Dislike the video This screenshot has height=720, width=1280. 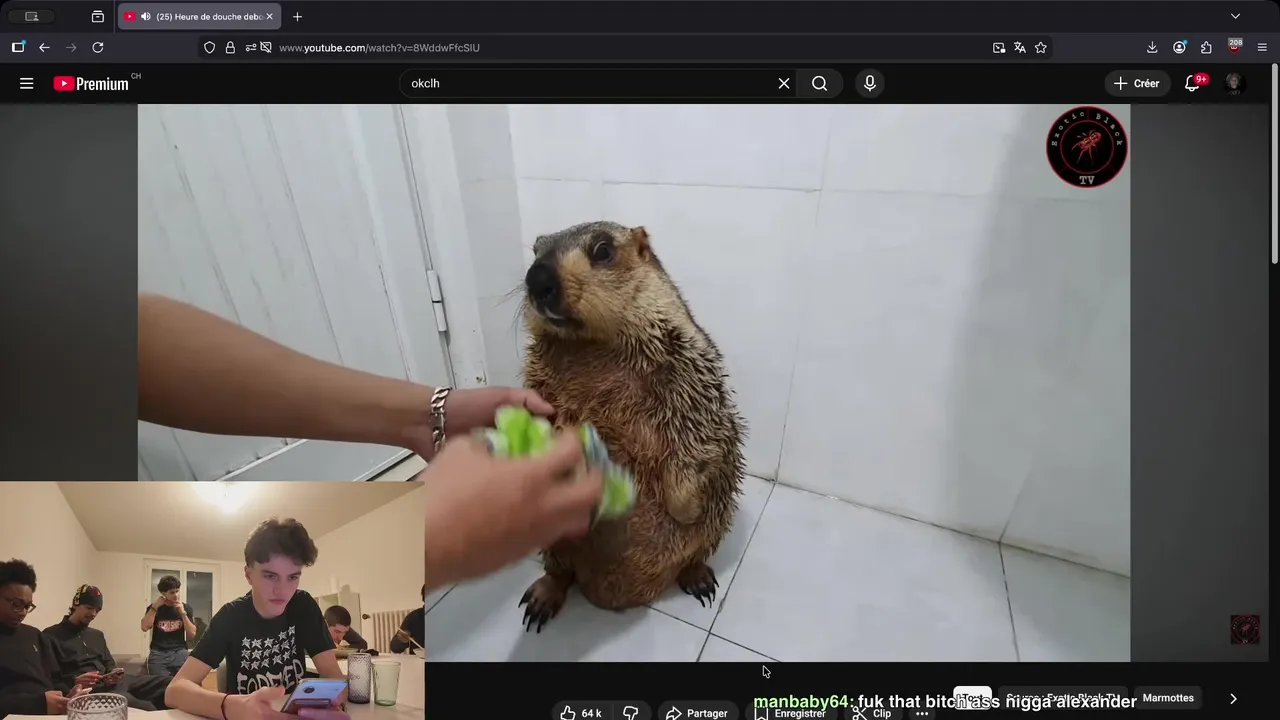[630, 713]
